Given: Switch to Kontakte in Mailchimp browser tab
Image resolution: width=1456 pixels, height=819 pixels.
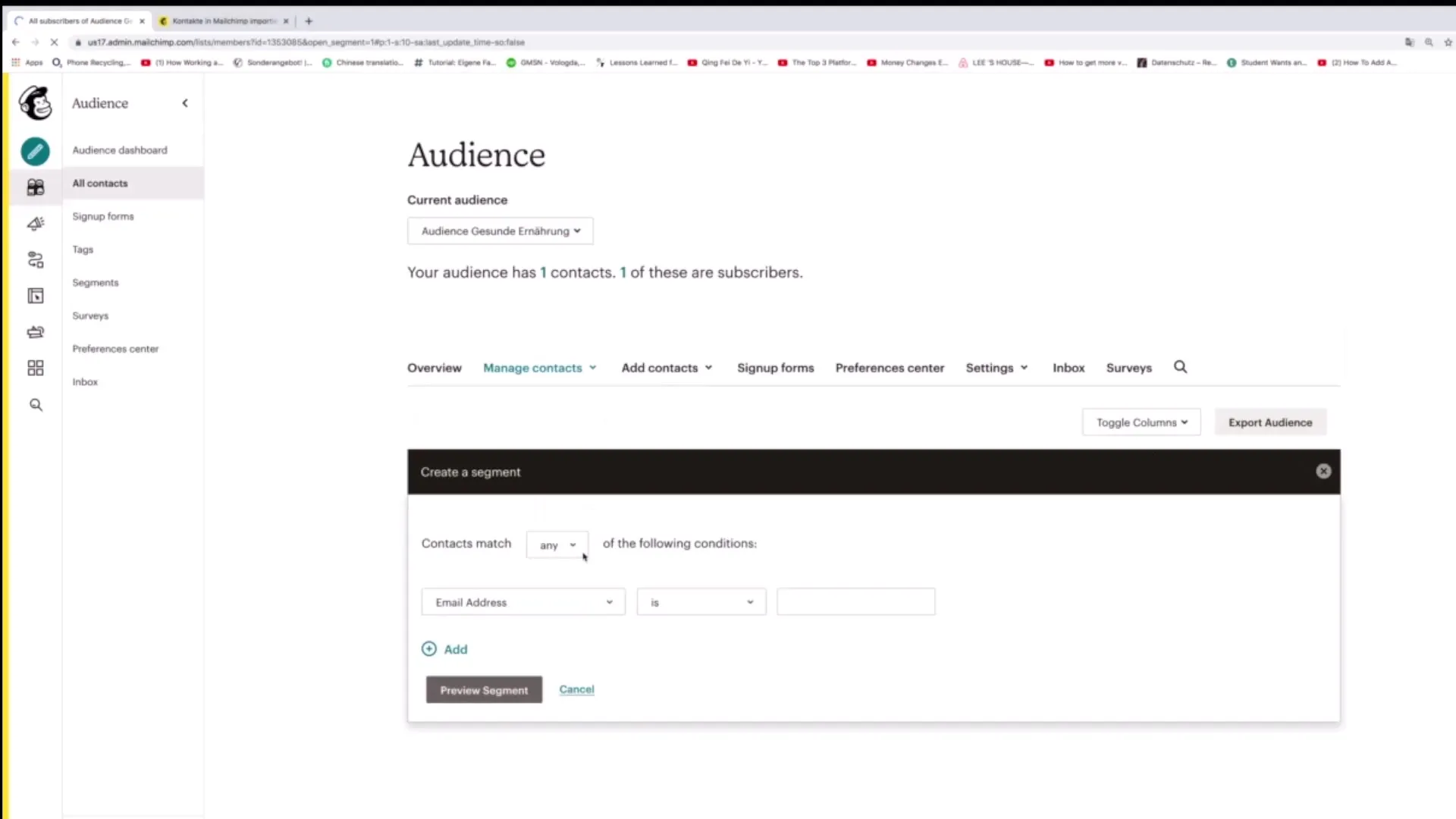Looking at the screenshot, I should 223,21.
